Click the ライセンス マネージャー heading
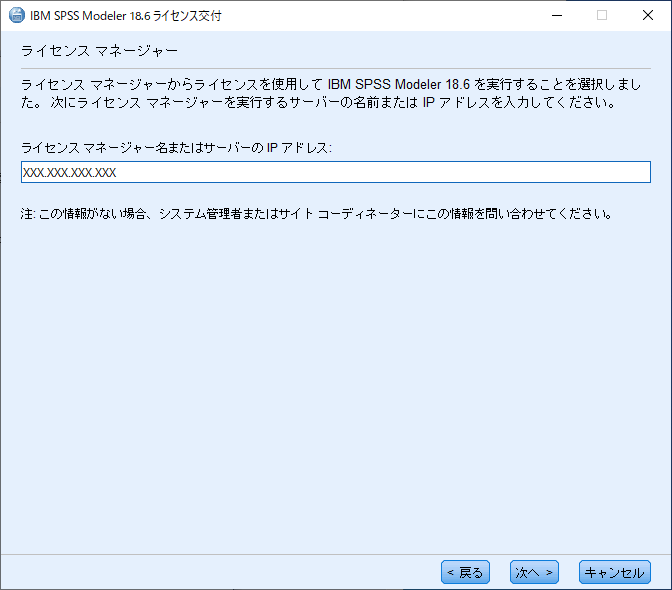This screenshot has width=672, height=590. (99, 51)
